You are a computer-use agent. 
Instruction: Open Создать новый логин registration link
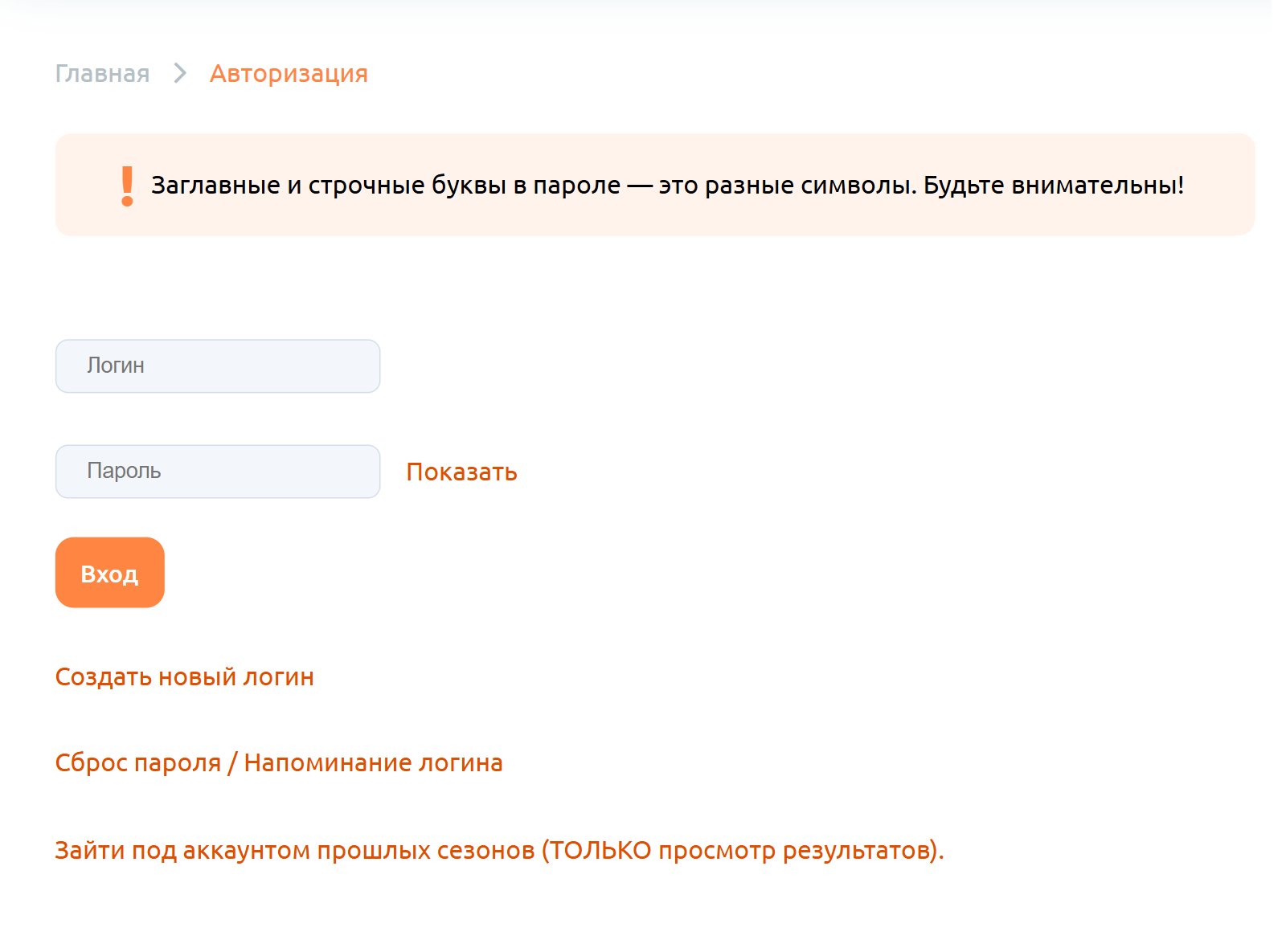point(184,676)
